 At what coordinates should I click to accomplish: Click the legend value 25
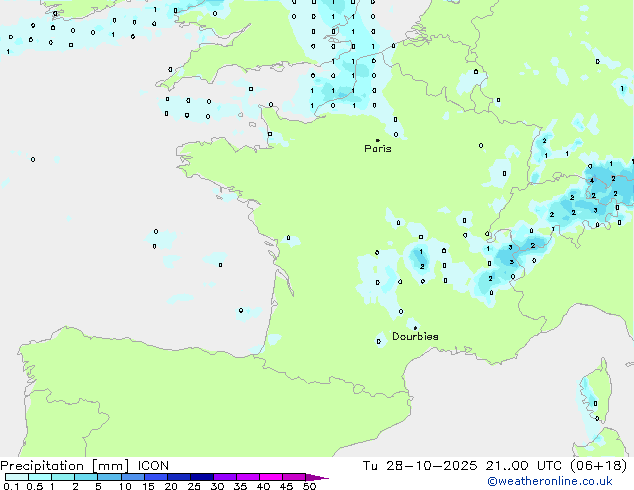(x=194, y=486)
